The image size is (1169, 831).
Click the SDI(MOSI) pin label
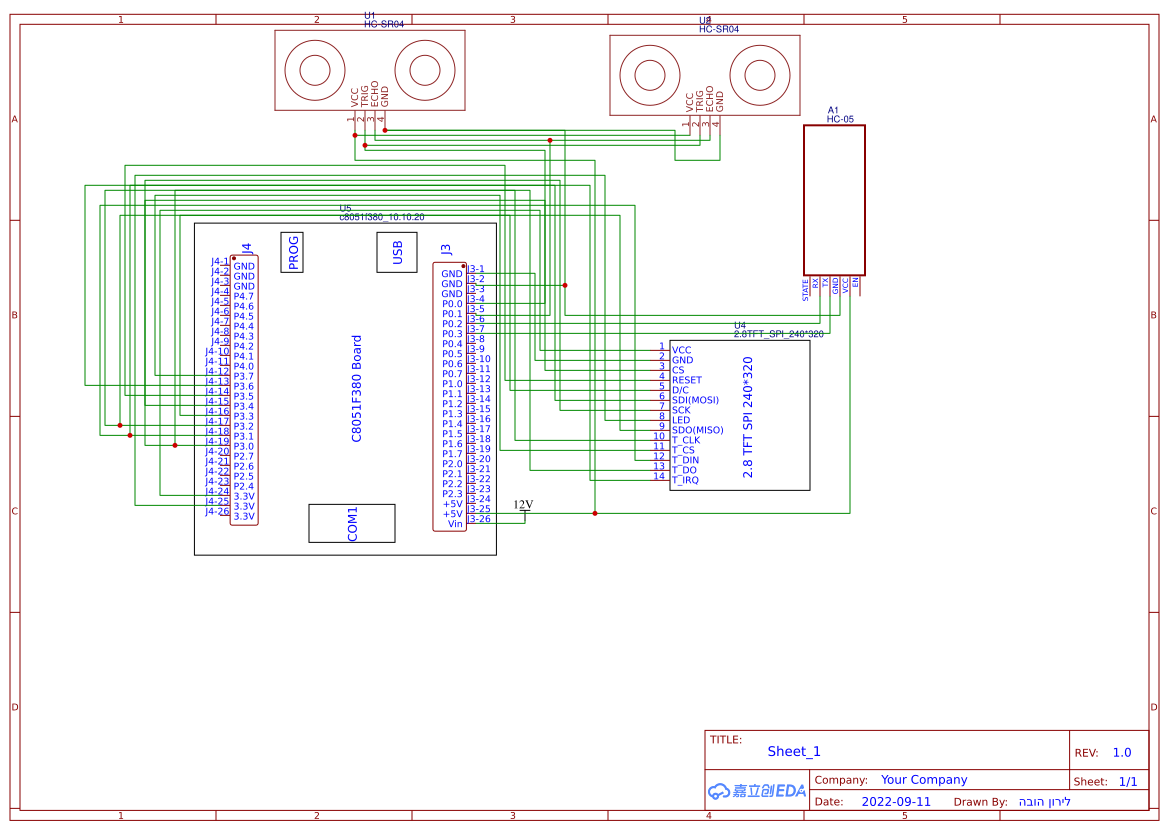(696, 399)
